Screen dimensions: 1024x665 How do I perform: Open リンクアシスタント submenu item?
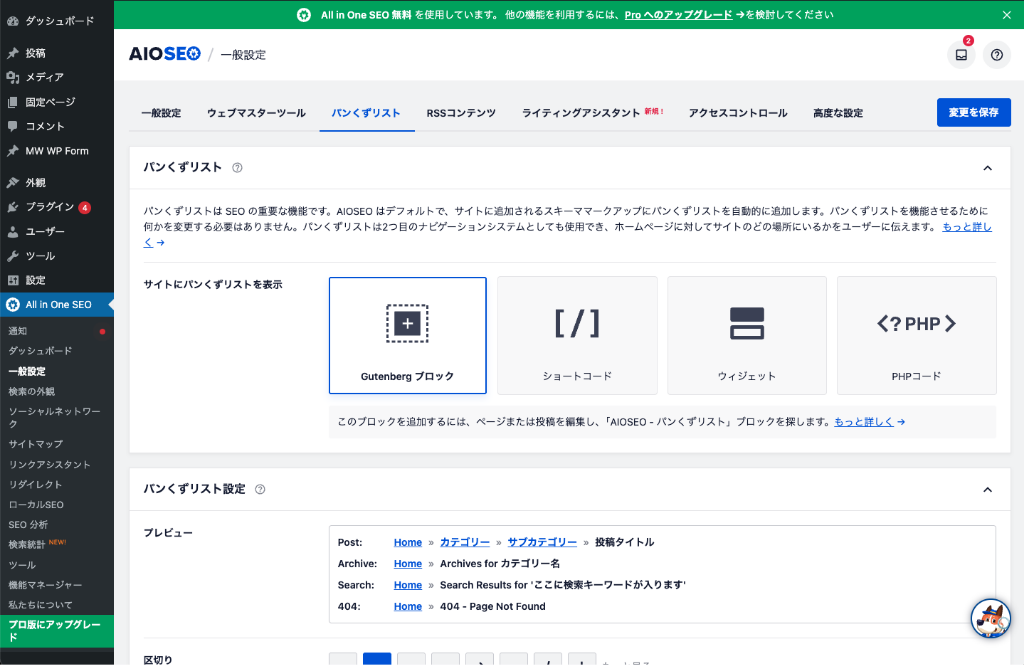tap(57, 464)
